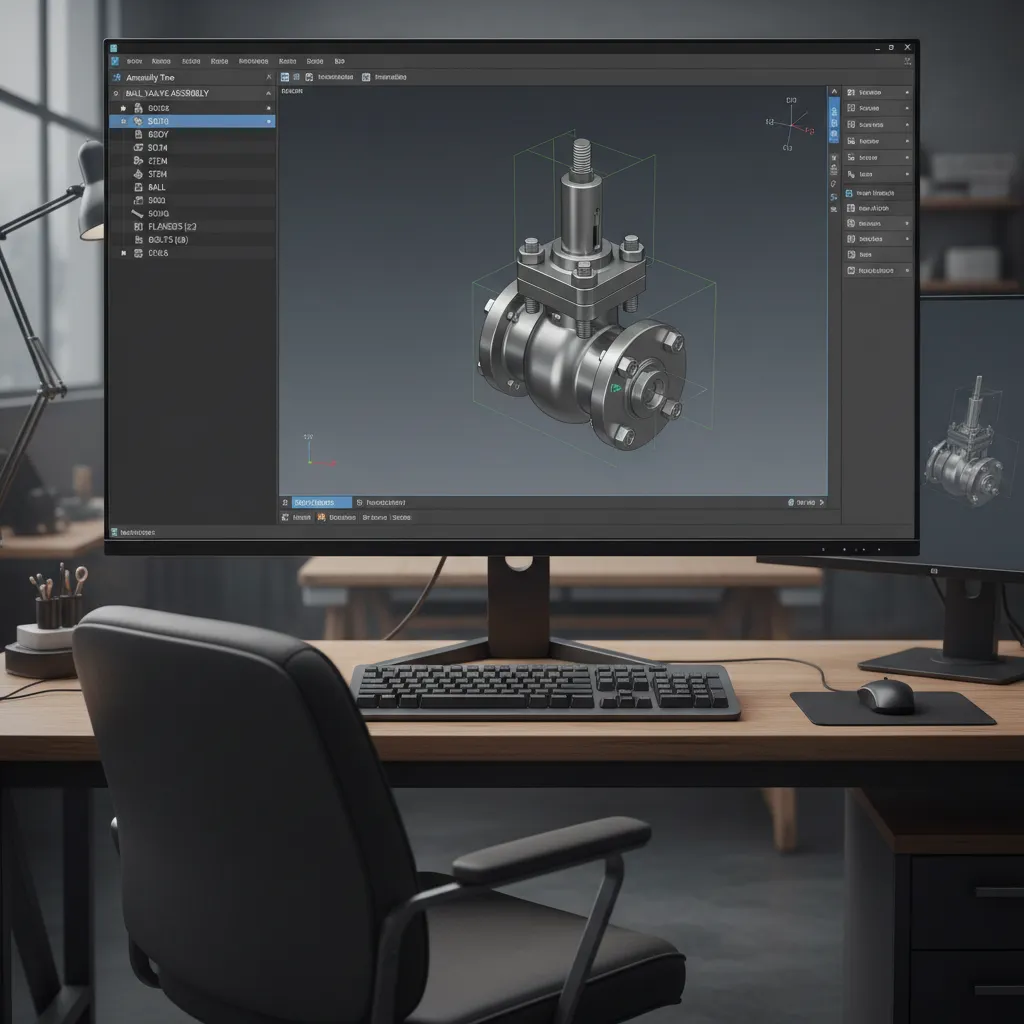1024x1024 pixels.
Task: Open the first menu in the menu bar
Action: pyautogui.click(x=135, y=61)
